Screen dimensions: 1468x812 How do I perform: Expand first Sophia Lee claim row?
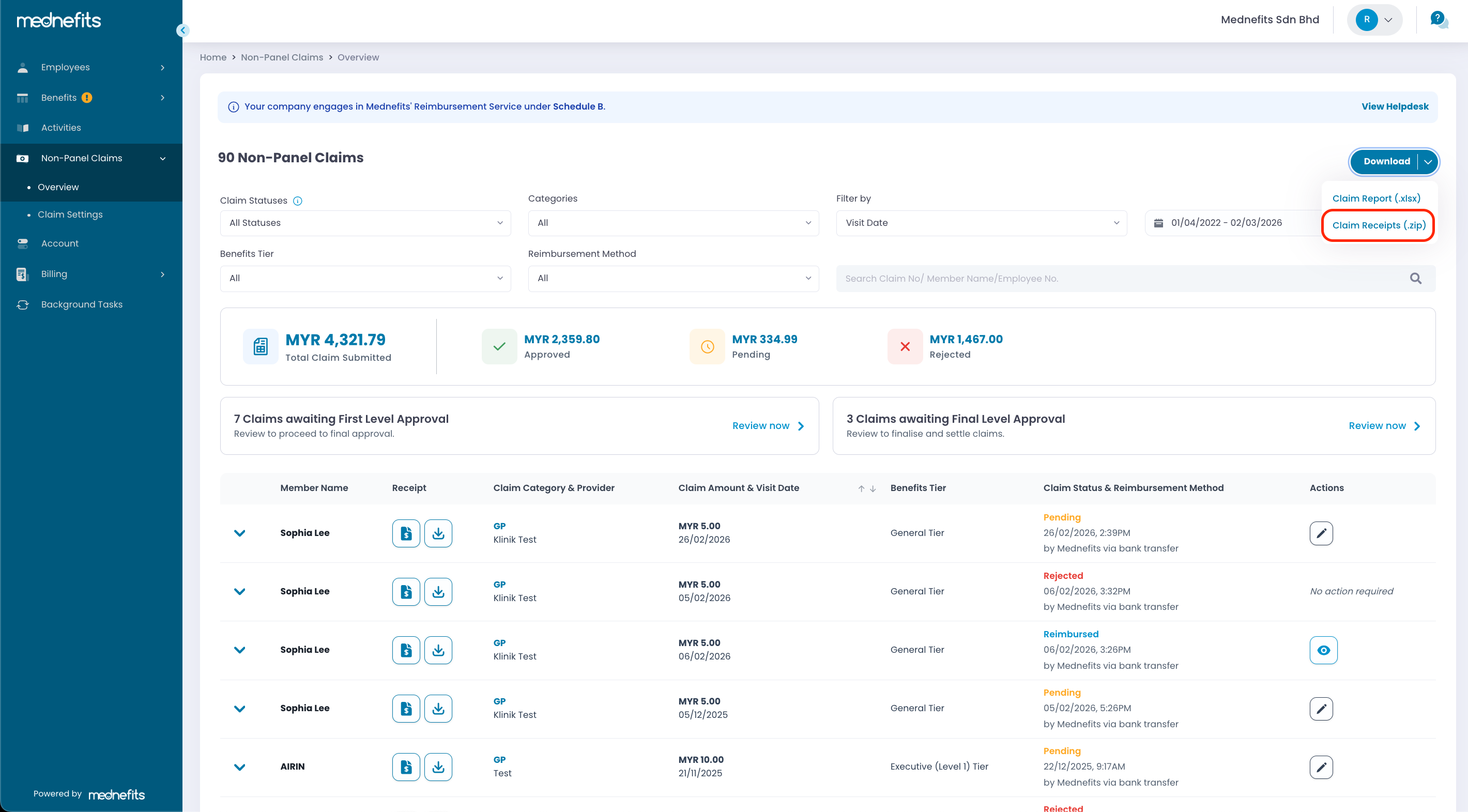click(239, 533)
